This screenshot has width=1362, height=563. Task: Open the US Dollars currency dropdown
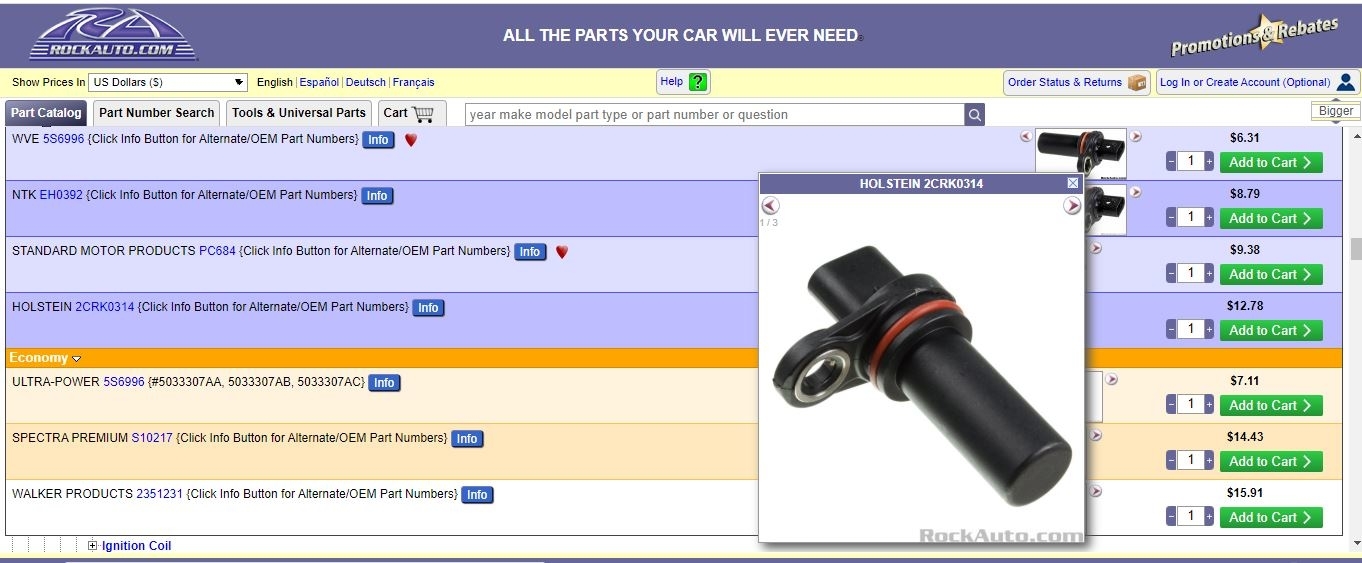pos(168,82)
